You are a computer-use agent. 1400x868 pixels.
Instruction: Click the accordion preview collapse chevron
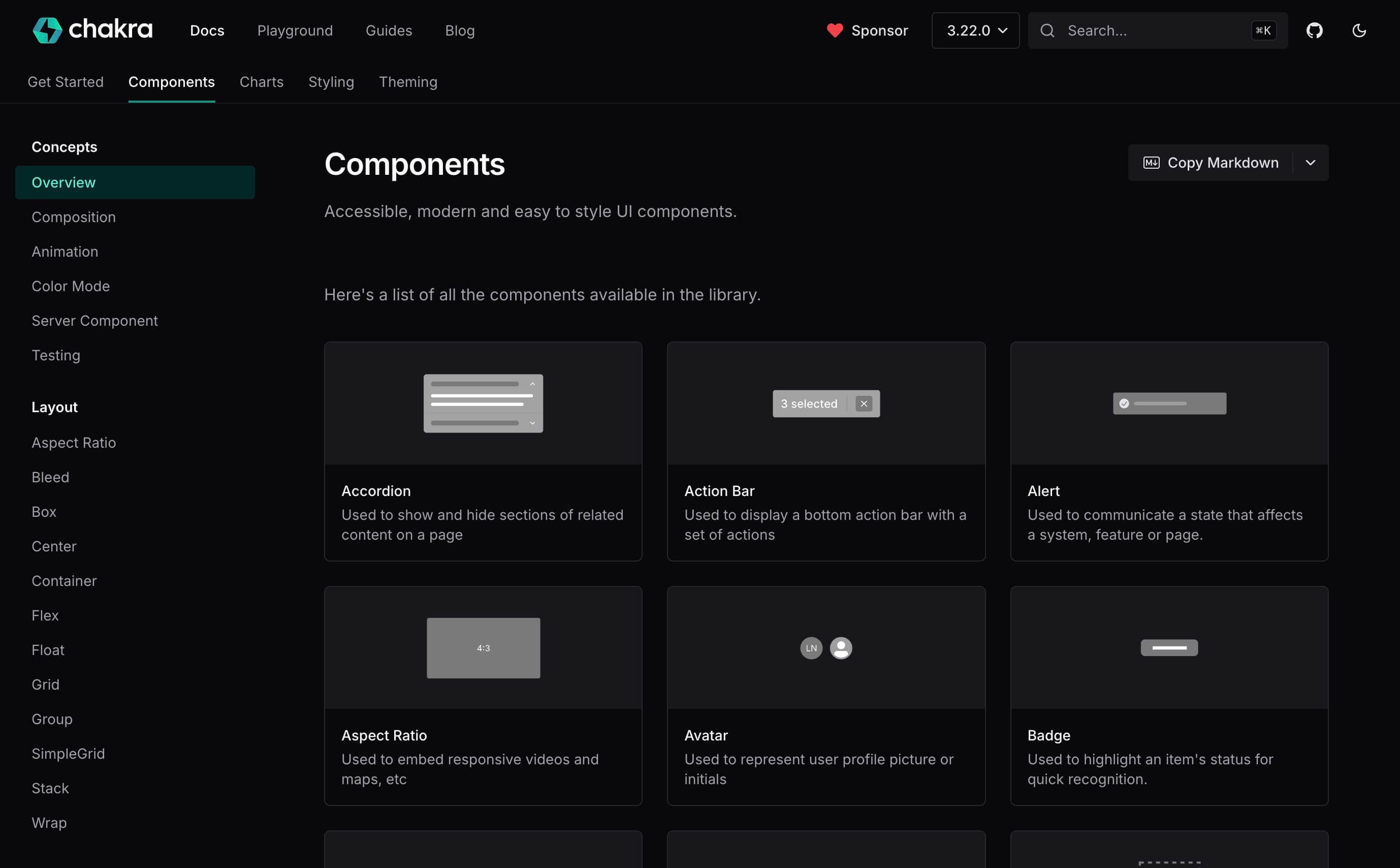532,384
